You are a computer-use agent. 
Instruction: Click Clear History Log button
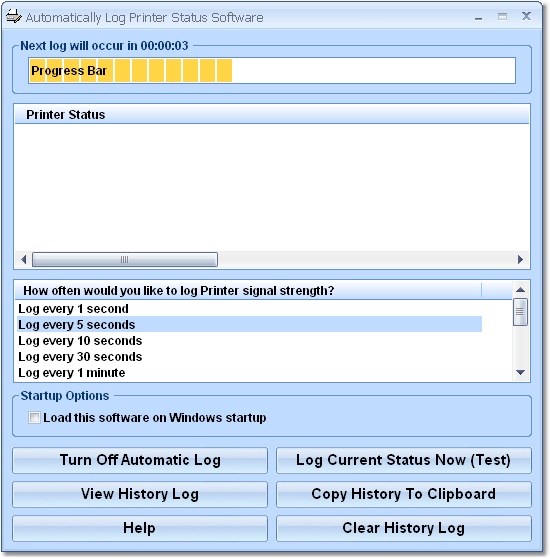pyautogui.click(x=403, y=528)
